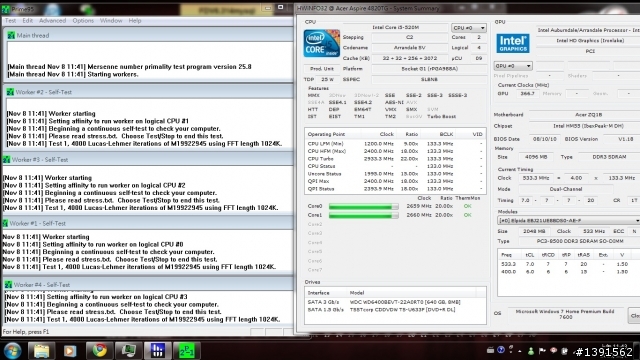Select the SATA 3 Gb/s WDC drive row
This screenshot has width=640, height=360.
pos(395,302)
